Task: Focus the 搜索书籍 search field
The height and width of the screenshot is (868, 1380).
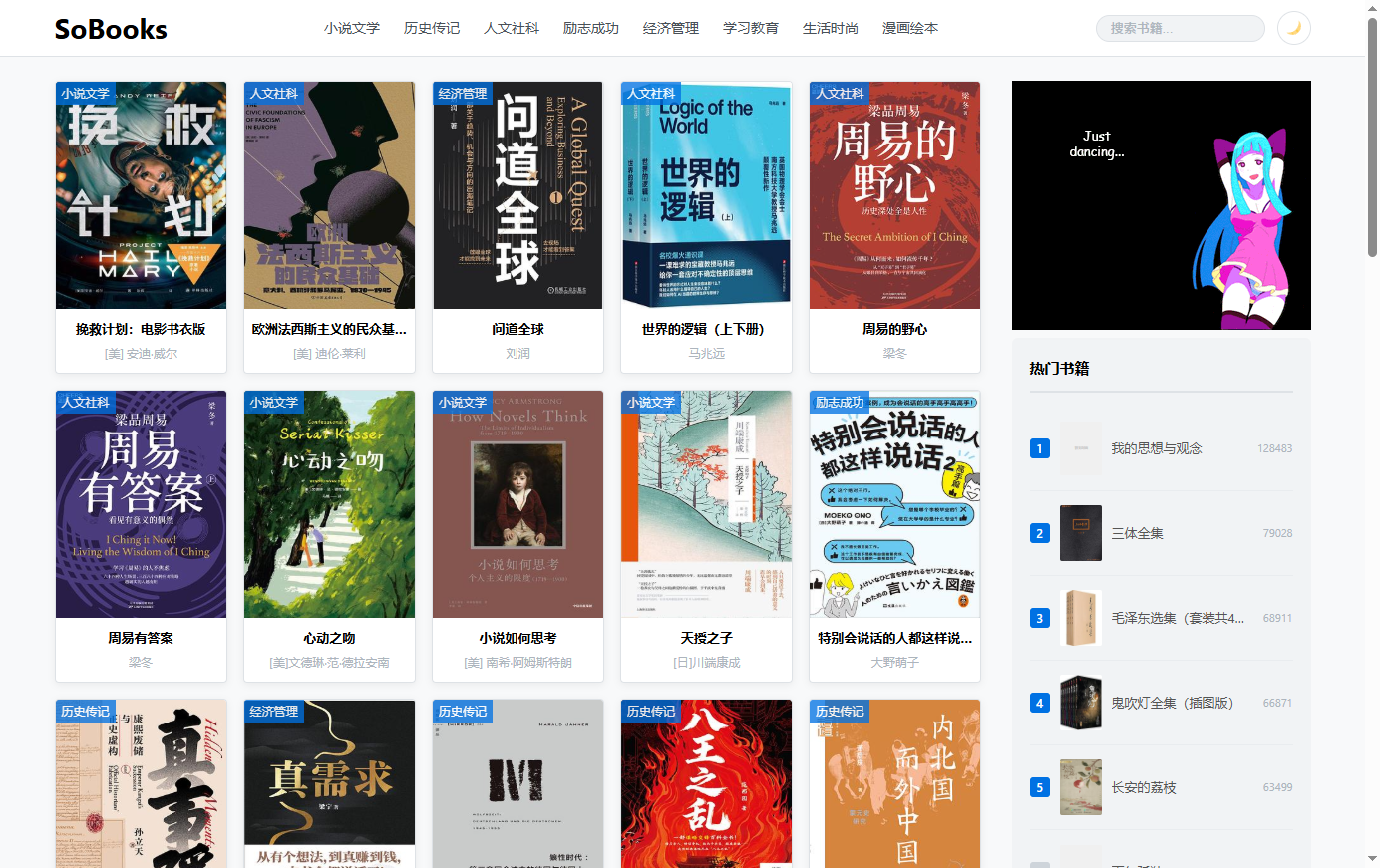Action: (1180, 28)
